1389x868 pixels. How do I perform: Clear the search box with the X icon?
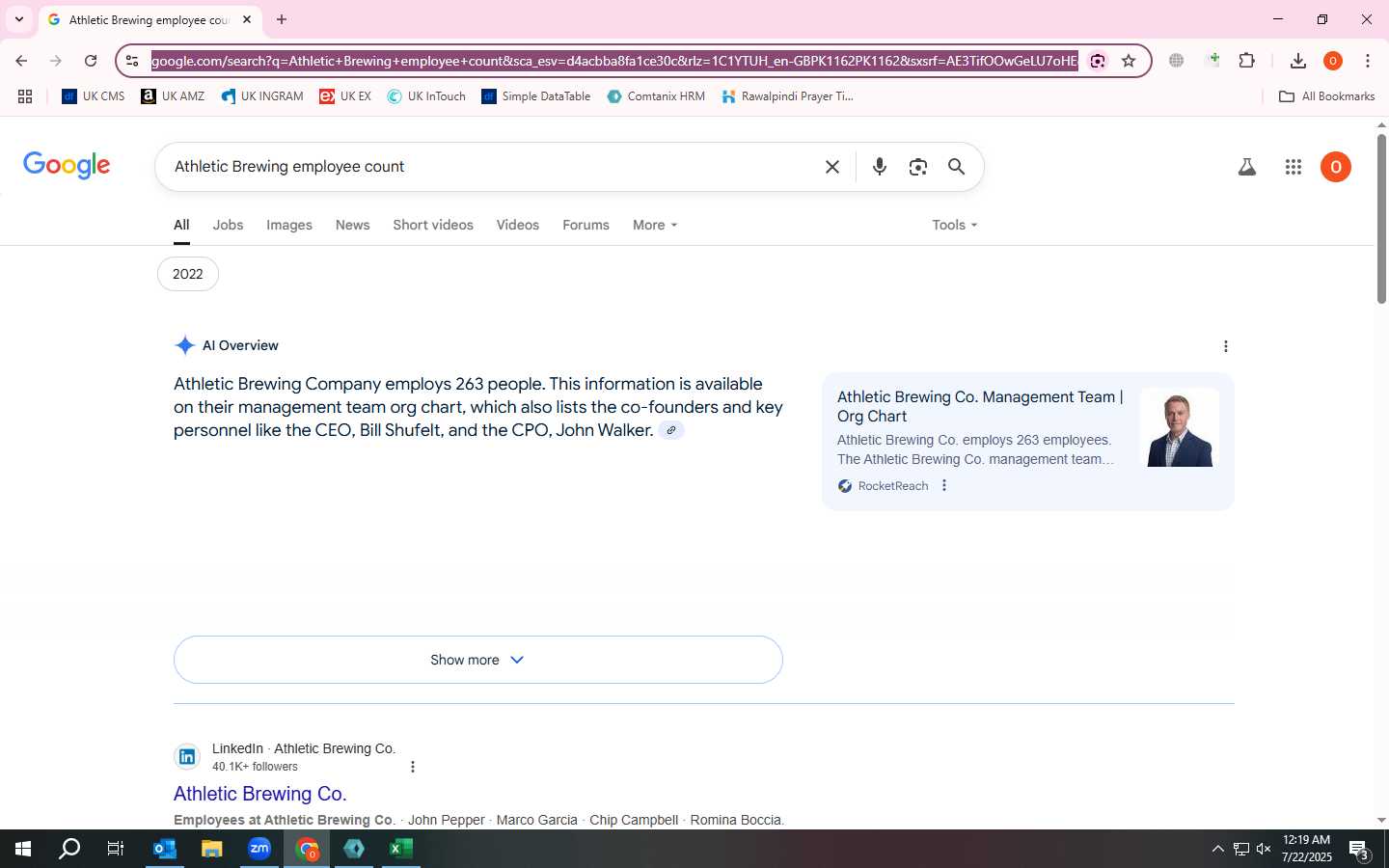[x=832, y=167]
